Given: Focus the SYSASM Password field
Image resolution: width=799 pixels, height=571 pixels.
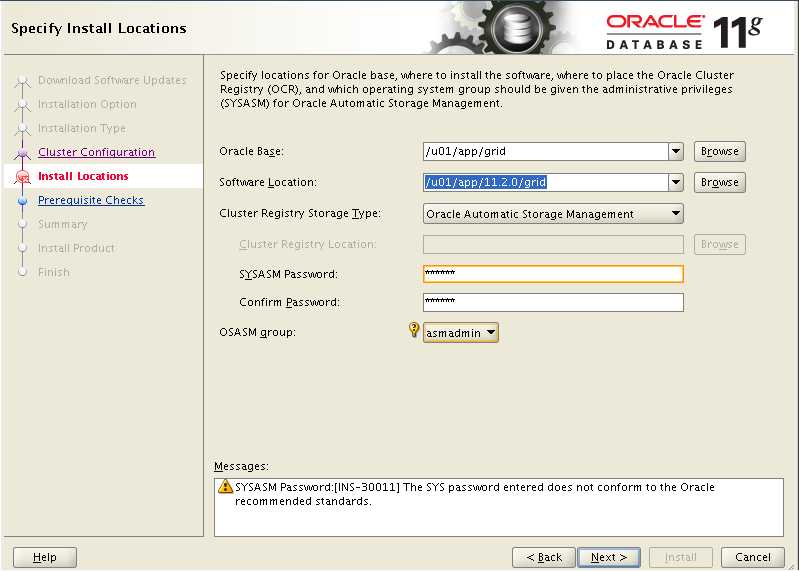Looking at the screenshot, I should pyautogui.click(x=553, y=274).
